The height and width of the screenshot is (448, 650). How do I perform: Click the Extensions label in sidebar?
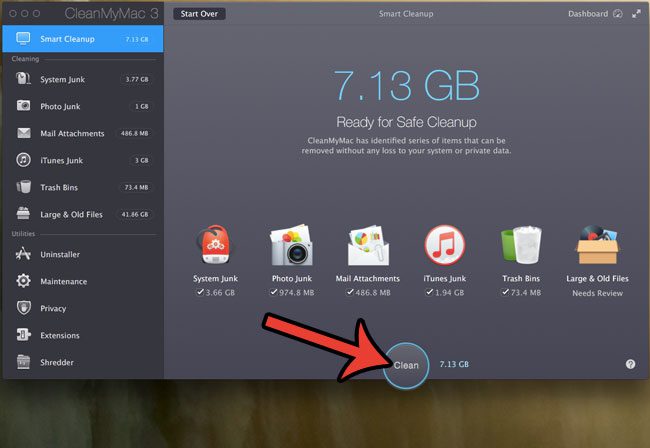pyautogui.click(x=60, y=335)
